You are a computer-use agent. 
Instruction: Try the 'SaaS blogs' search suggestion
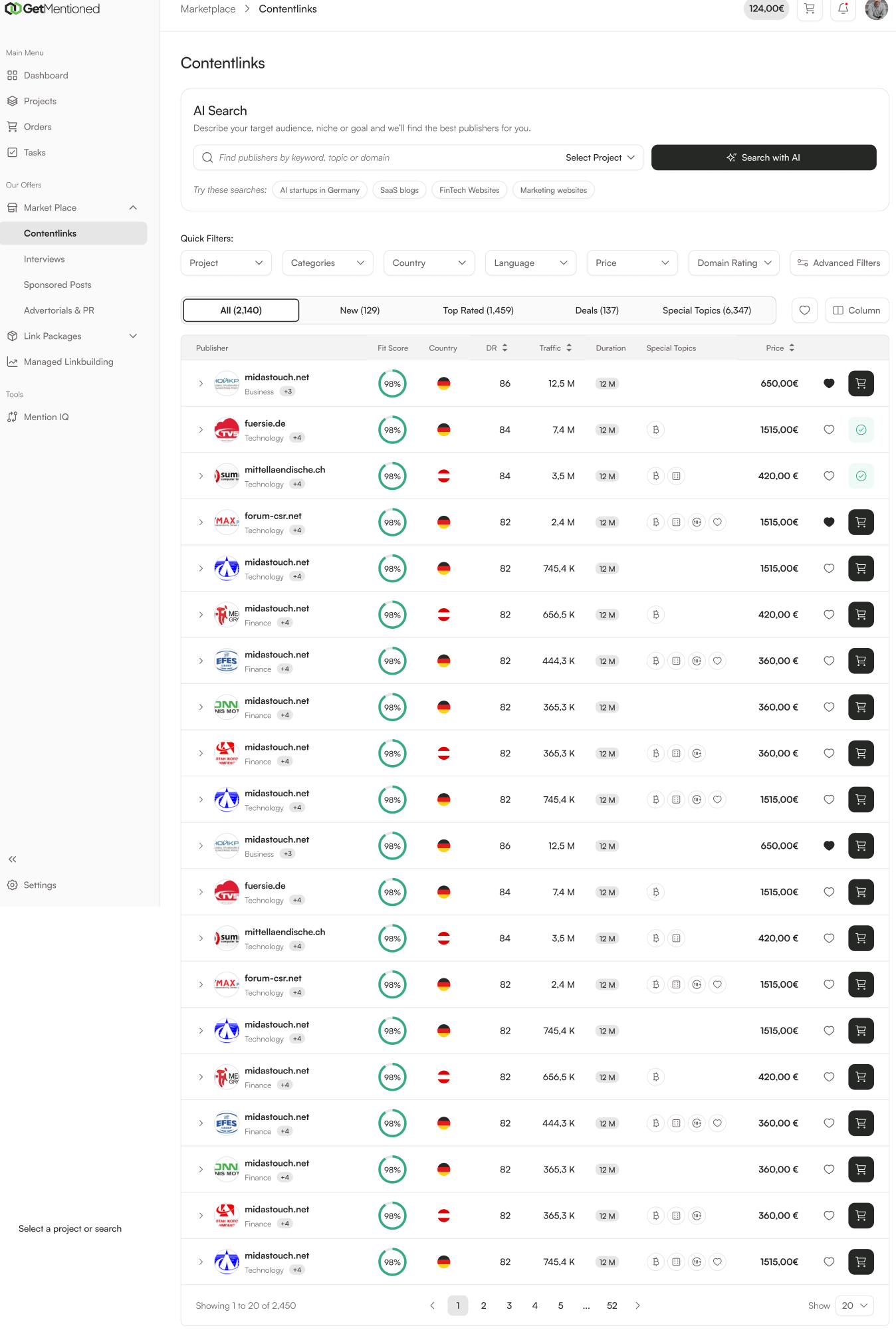click(x=399, y=190)
